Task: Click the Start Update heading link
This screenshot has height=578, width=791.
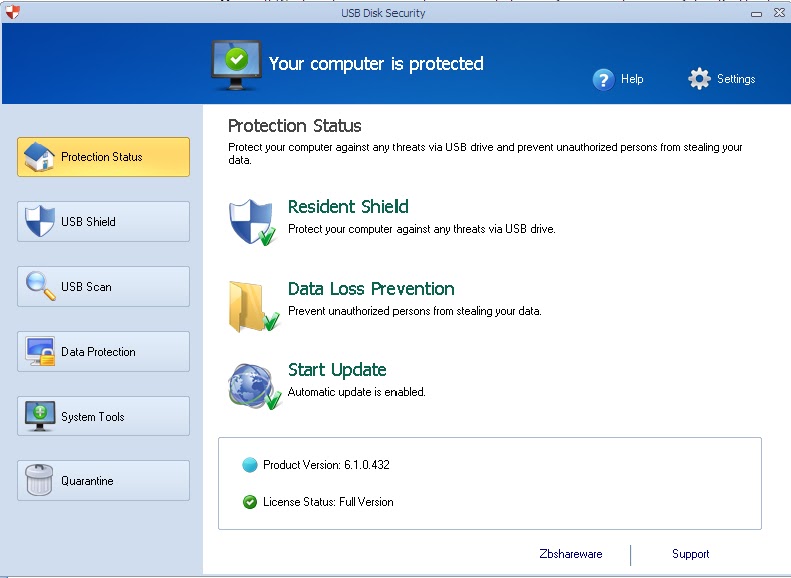Action: [x=337, y=370]
